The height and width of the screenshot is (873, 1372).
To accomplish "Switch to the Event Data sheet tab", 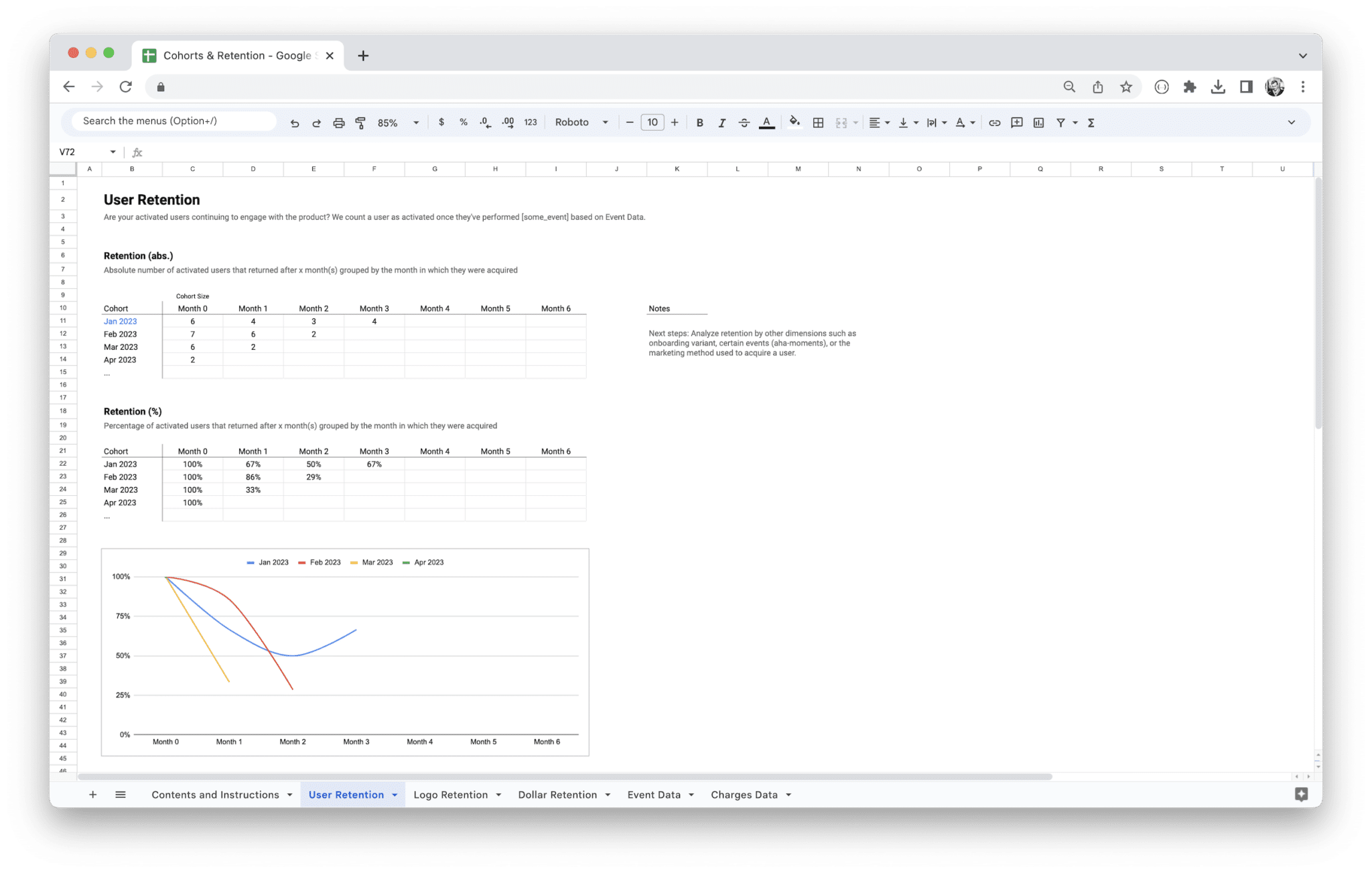I will [653, 794].
